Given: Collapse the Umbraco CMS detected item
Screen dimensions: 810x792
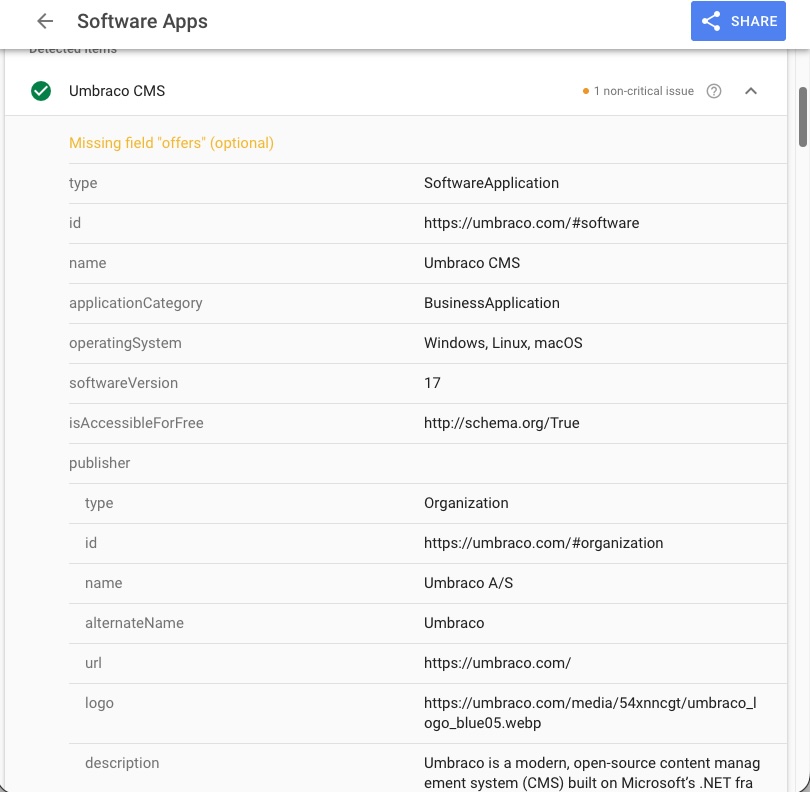Looking at the screenshot, I should click(x=751, y=91).
